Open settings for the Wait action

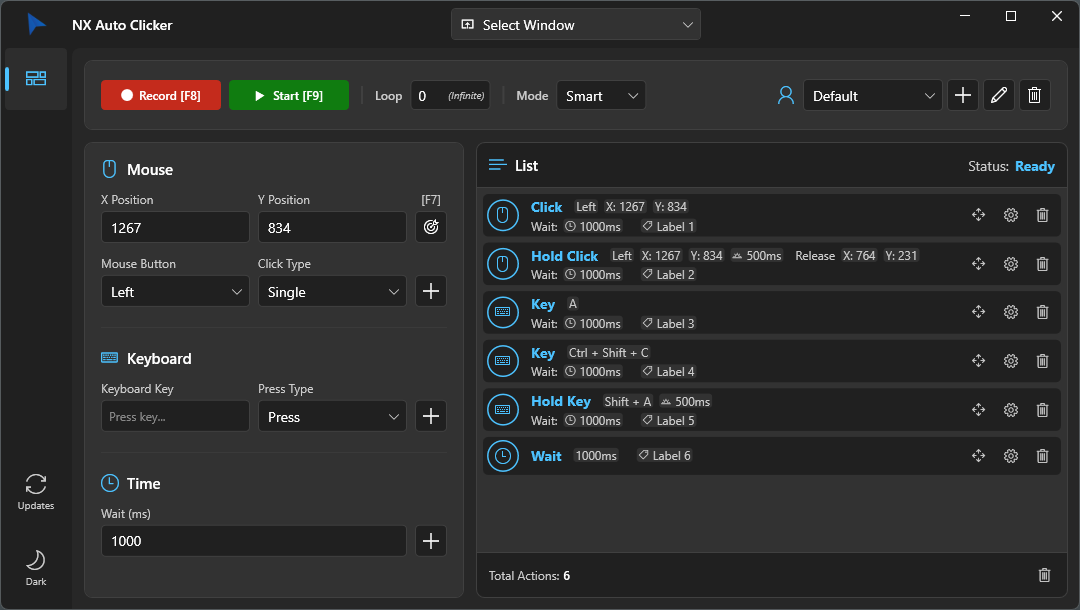[x=1010, y=456]
